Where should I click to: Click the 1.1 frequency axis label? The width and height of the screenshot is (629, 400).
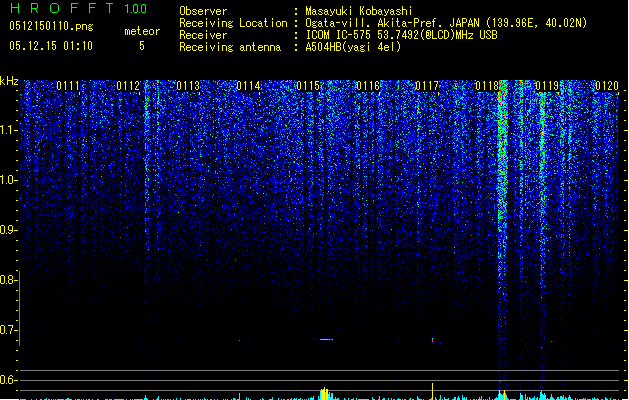(8, 130)
